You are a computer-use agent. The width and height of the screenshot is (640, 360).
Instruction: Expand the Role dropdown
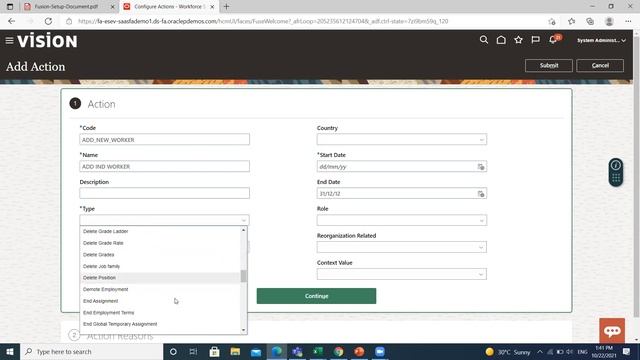(481, 220)
